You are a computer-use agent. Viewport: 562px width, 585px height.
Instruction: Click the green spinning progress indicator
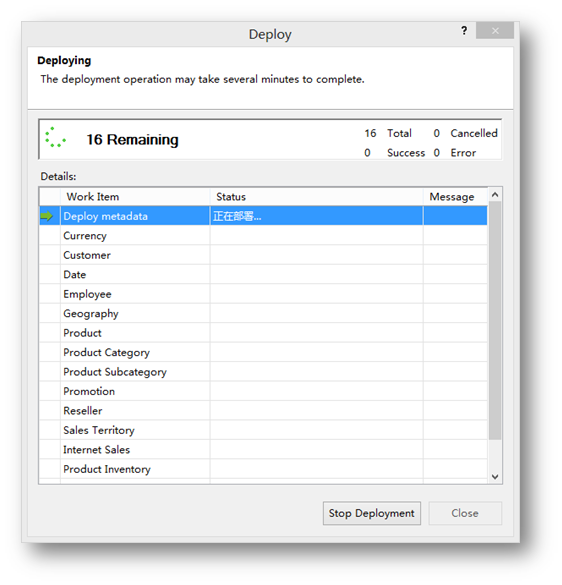pos(55,137)
